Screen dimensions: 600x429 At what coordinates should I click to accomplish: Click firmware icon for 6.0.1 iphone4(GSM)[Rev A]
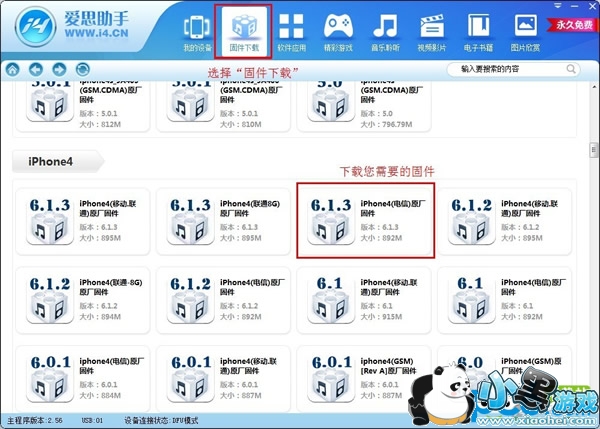331,378
